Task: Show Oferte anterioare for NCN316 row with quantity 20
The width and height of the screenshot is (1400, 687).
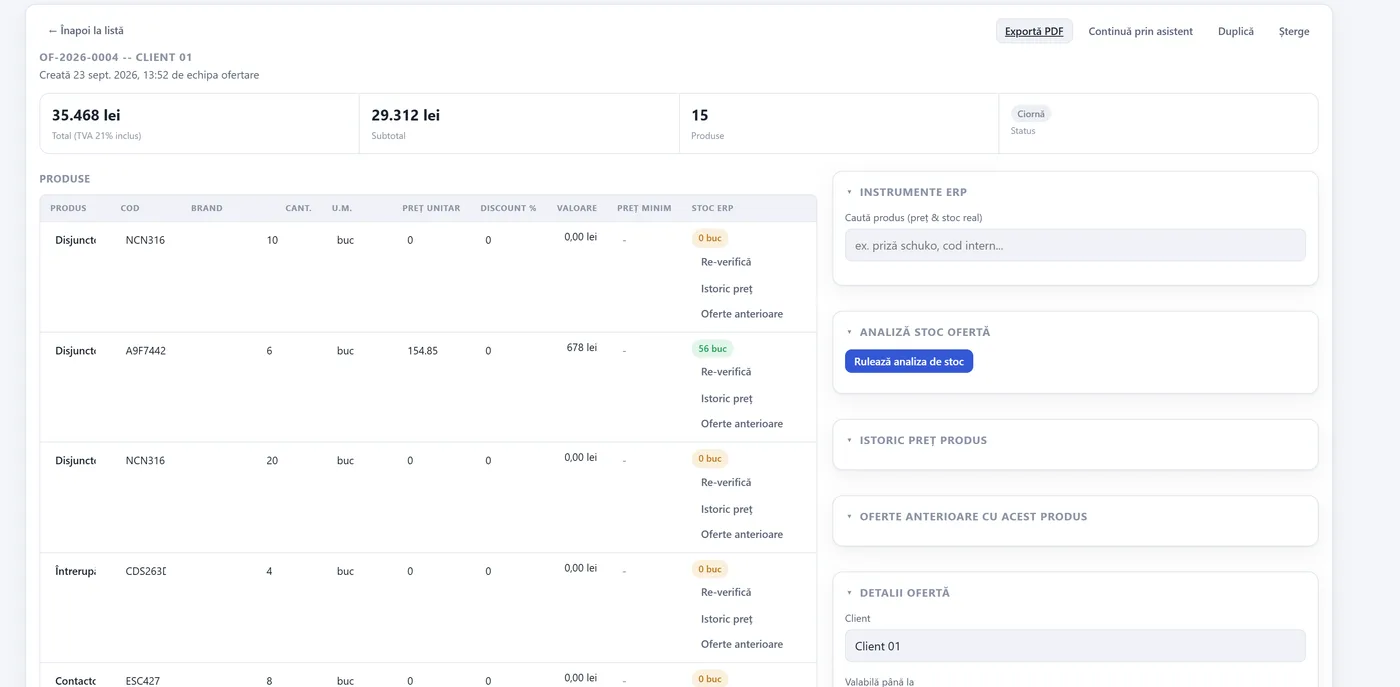Action: tap(742, 534)
